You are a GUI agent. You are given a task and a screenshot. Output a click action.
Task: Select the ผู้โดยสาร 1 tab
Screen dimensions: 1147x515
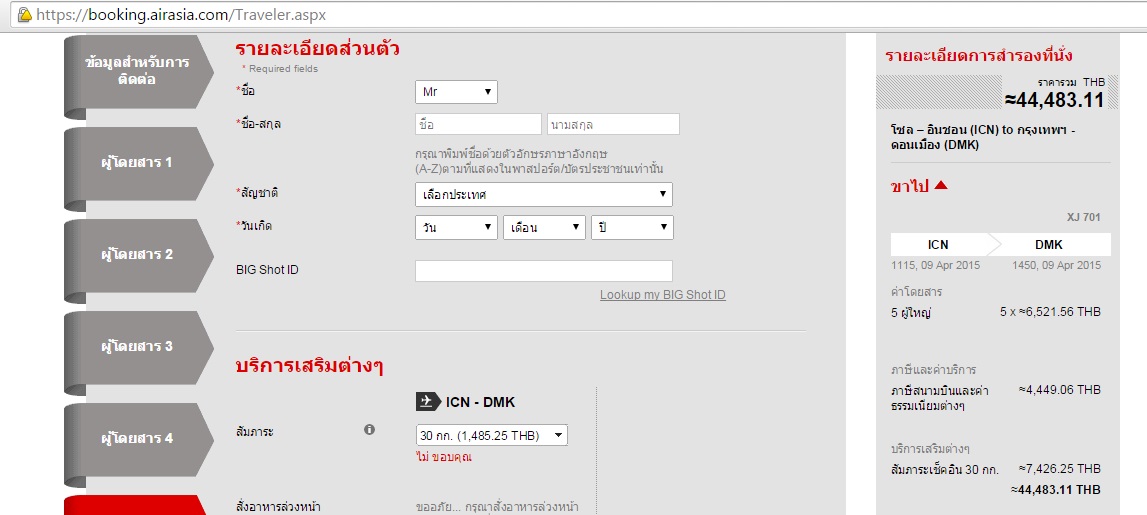point(138,162)
